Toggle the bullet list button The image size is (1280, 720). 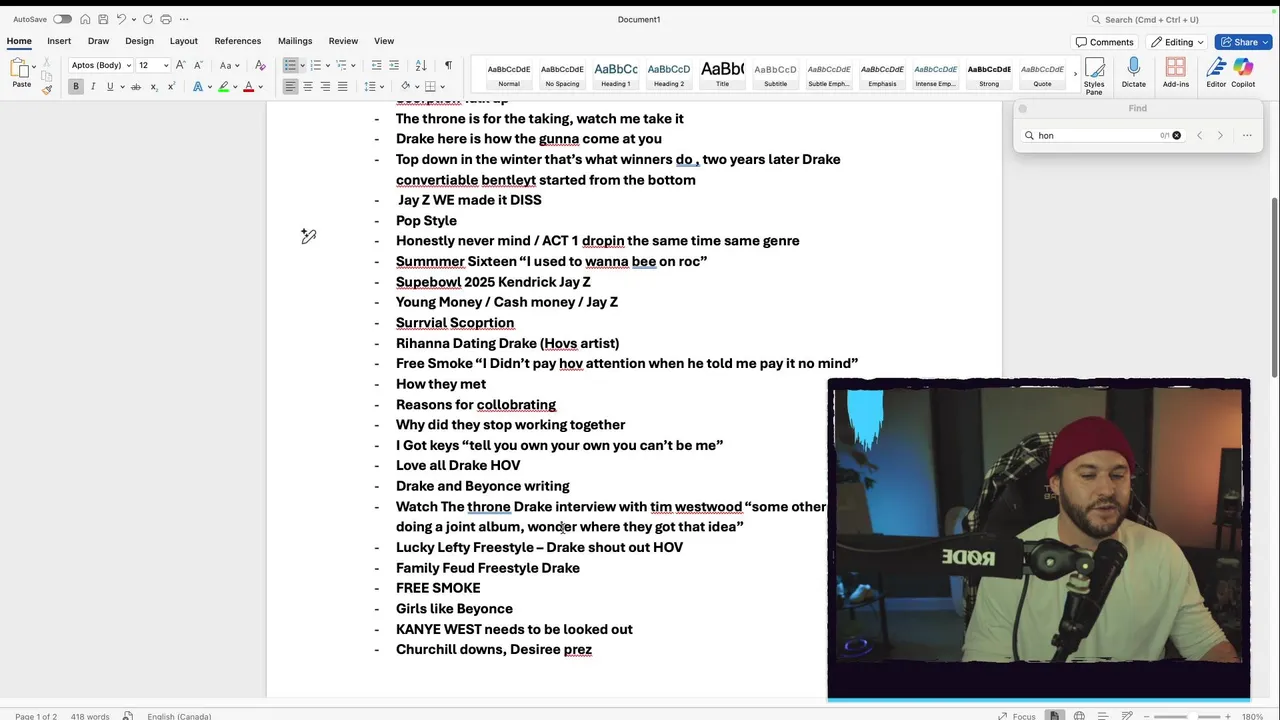coord(290,65)
